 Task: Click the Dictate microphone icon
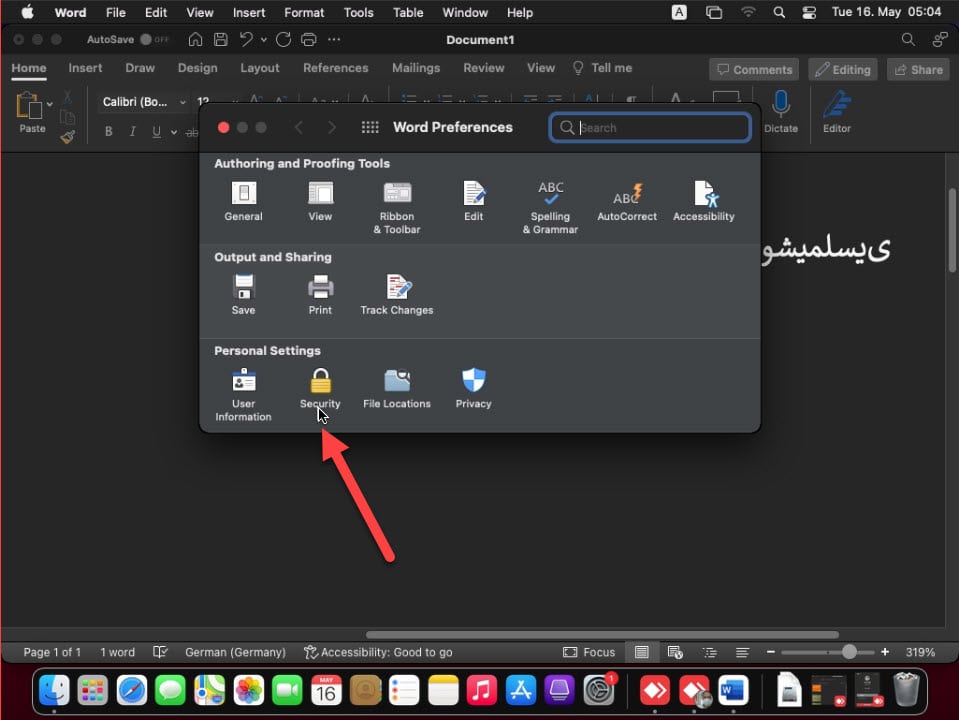(780, 112)
